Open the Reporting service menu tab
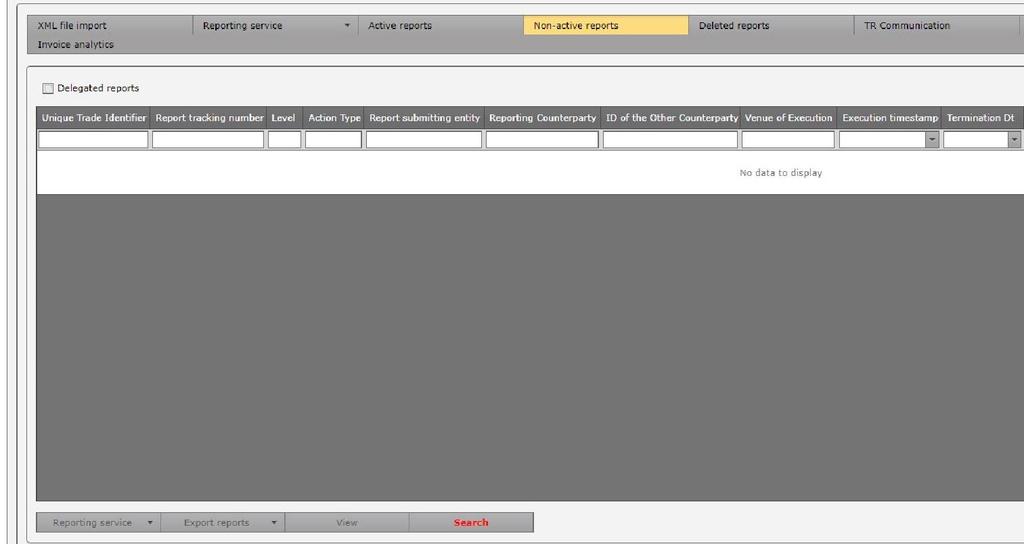The width and height of the screenshot is (1024, 544). click(275, 25)
